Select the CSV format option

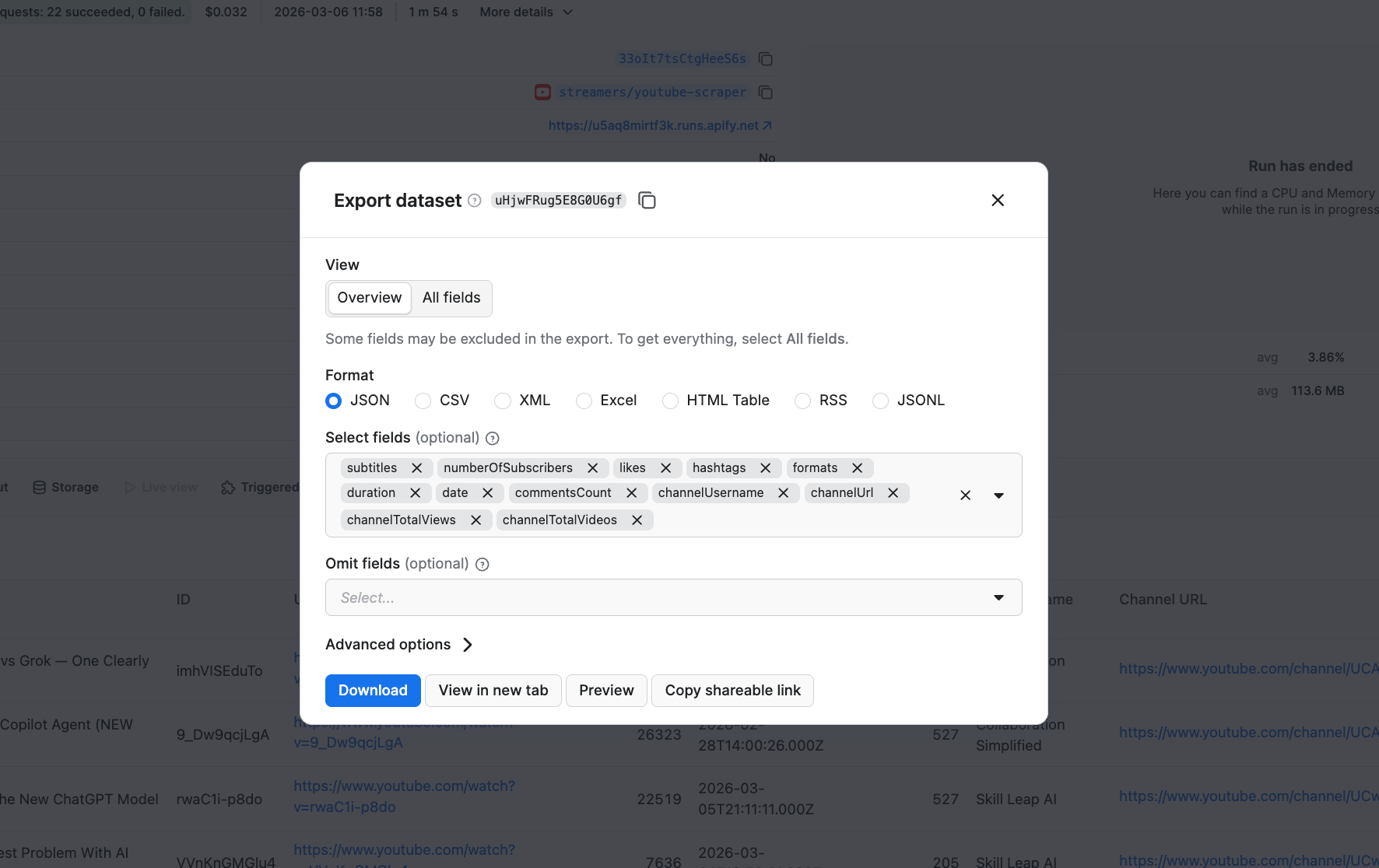[x=423, y=401]
